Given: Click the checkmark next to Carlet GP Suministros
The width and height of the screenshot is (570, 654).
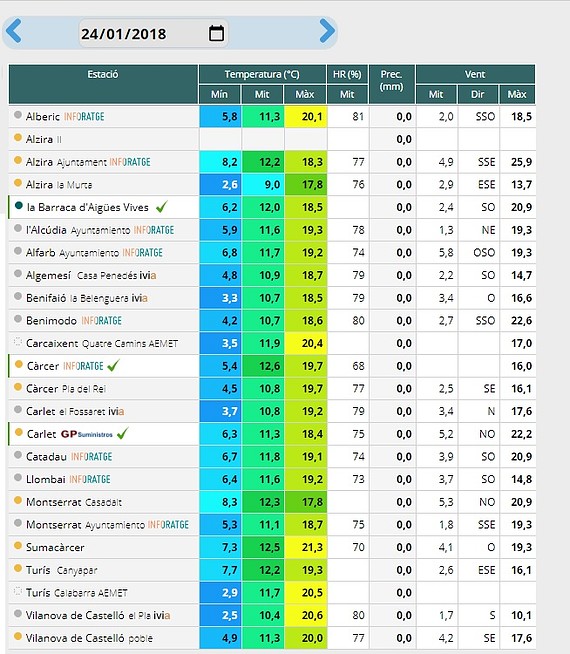Looking at the screenshot, I should tap(123, 433).
